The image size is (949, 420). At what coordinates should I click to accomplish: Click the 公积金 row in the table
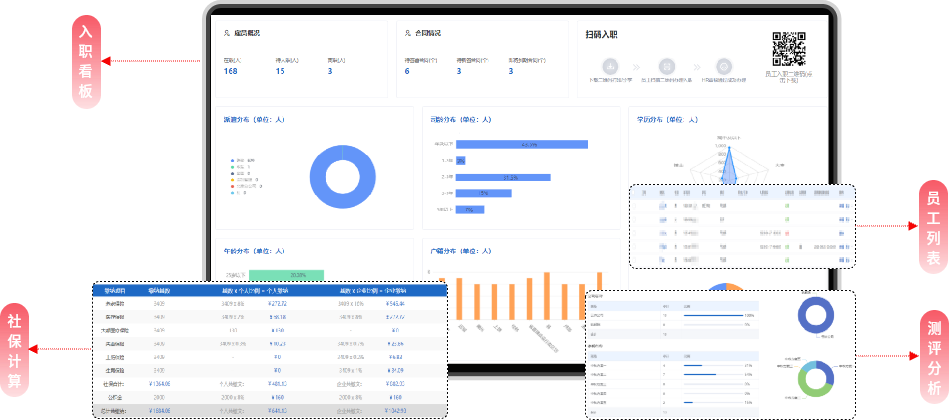(x=113, y=395)
